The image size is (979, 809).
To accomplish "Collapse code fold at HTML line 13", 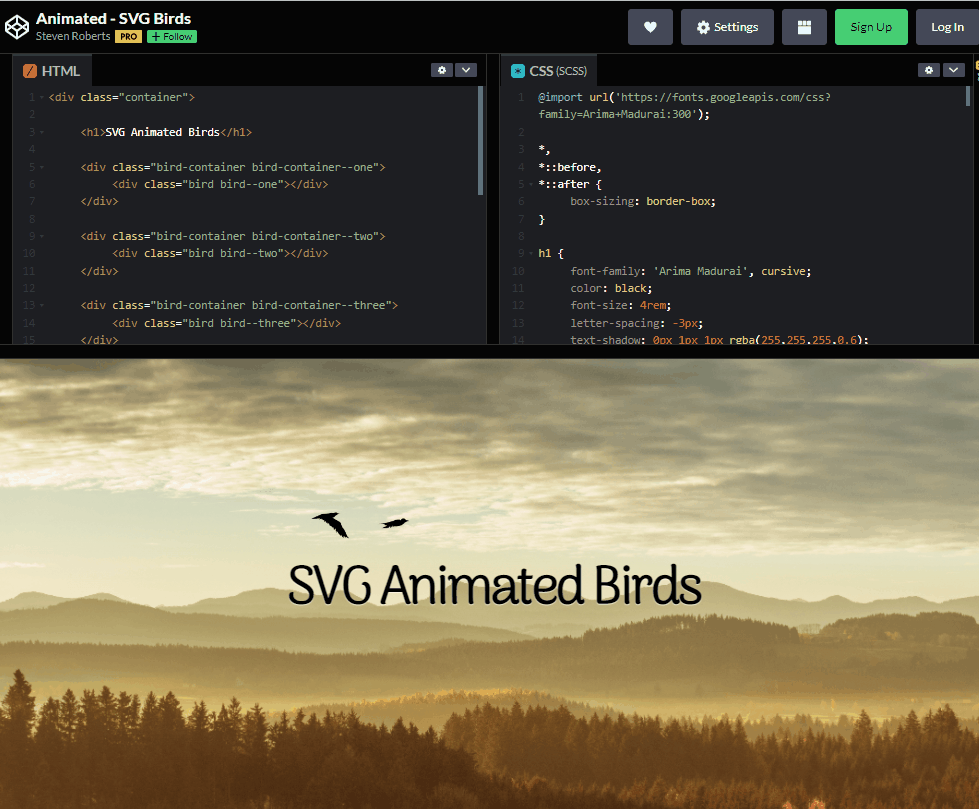I will pos(42,305).
